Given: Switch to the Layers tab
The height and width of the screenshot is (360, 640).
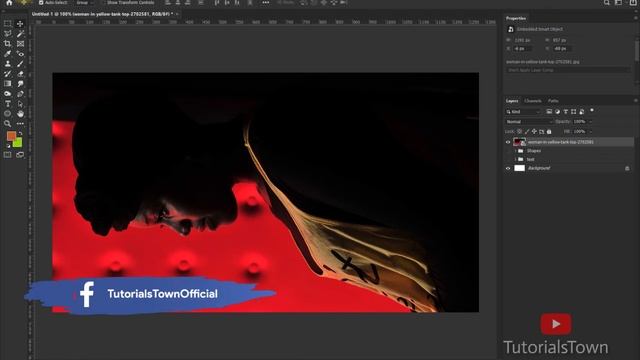Looking at the screenshot, I should (x=512, y=101).
